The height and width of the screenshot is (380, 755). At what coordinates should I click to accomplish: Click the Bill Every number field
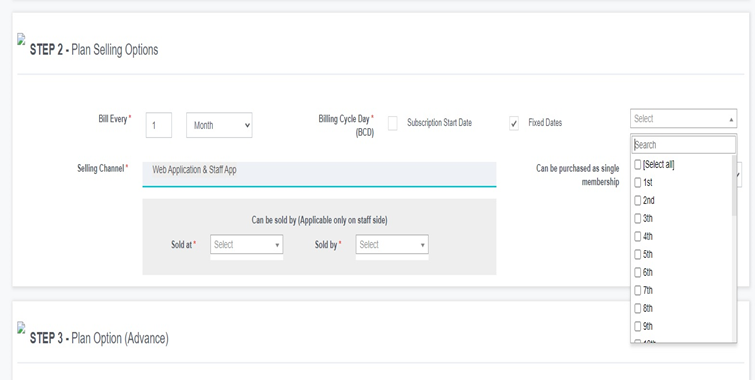(x=159, y=125)
